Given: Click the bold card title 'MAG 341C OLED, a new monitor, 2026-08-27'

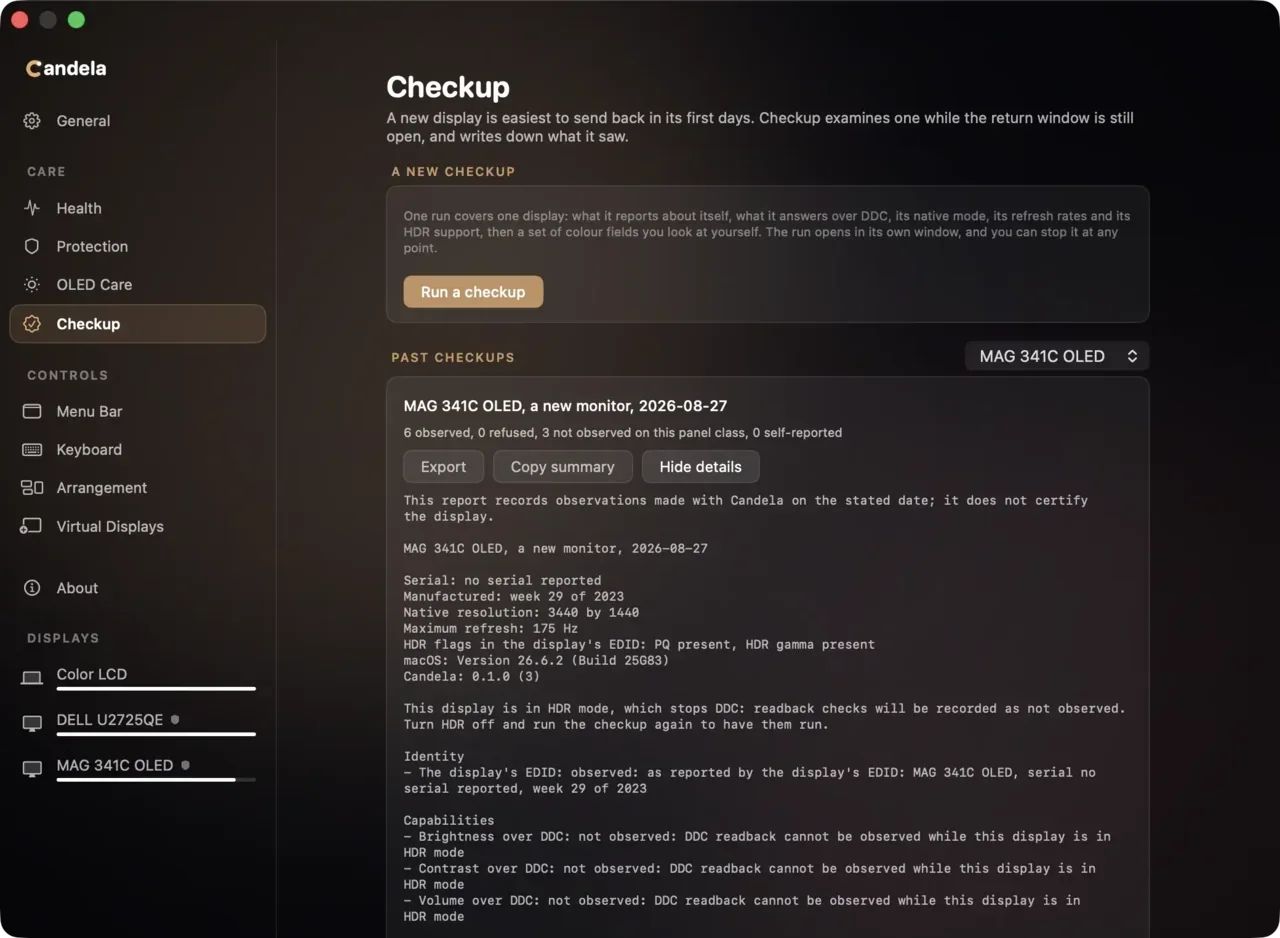Looking at the screenshot, I should coord(565,406).
